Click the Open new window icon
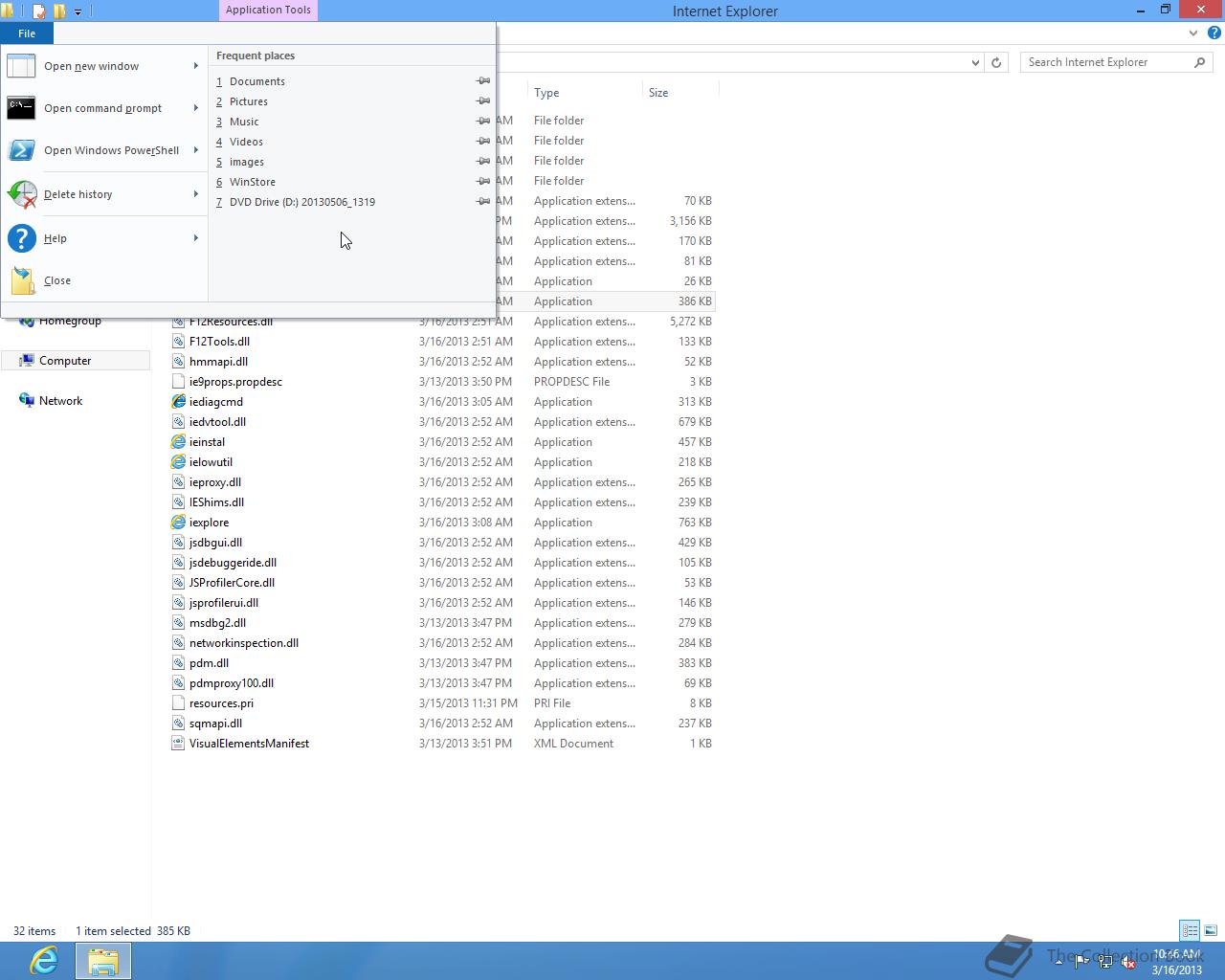 point(21,66)
